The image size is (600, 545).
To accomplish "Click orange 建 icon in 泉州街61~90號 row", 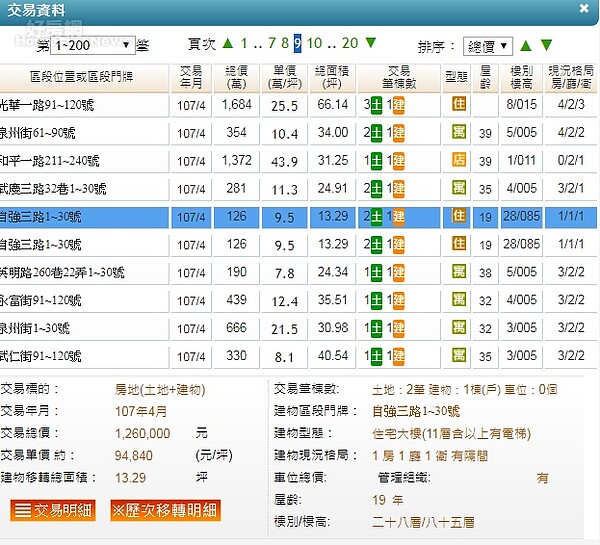I will click(x=399, y=133).
